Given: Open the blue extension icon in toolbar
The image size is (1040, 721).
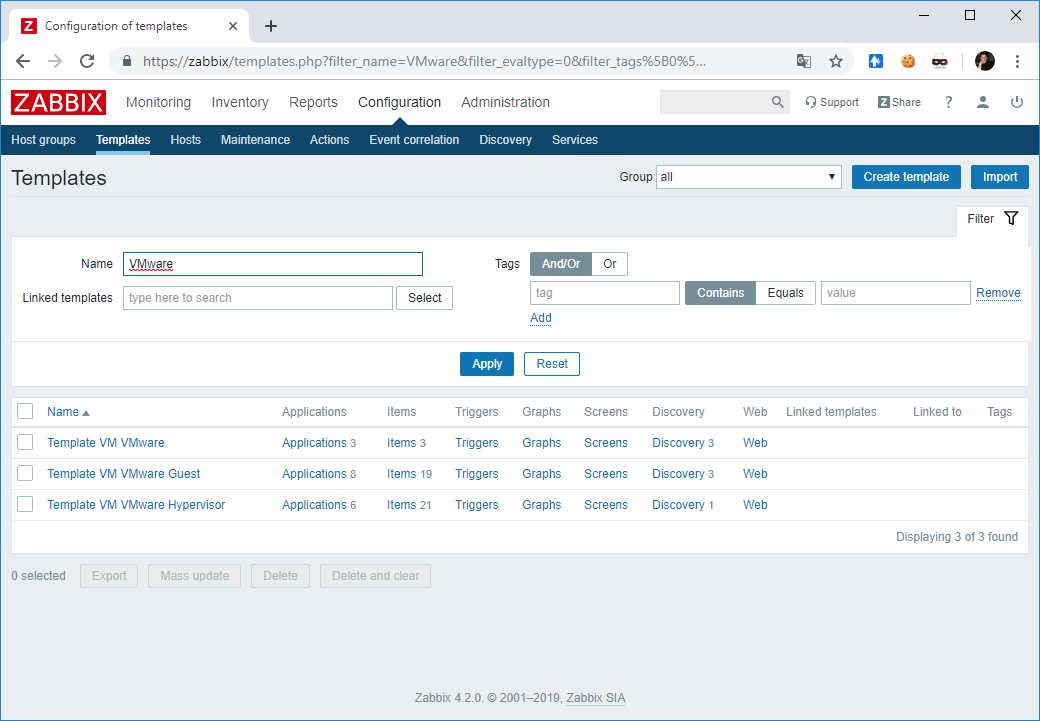Looking at the screenshot, I should (x=876, y=62).
